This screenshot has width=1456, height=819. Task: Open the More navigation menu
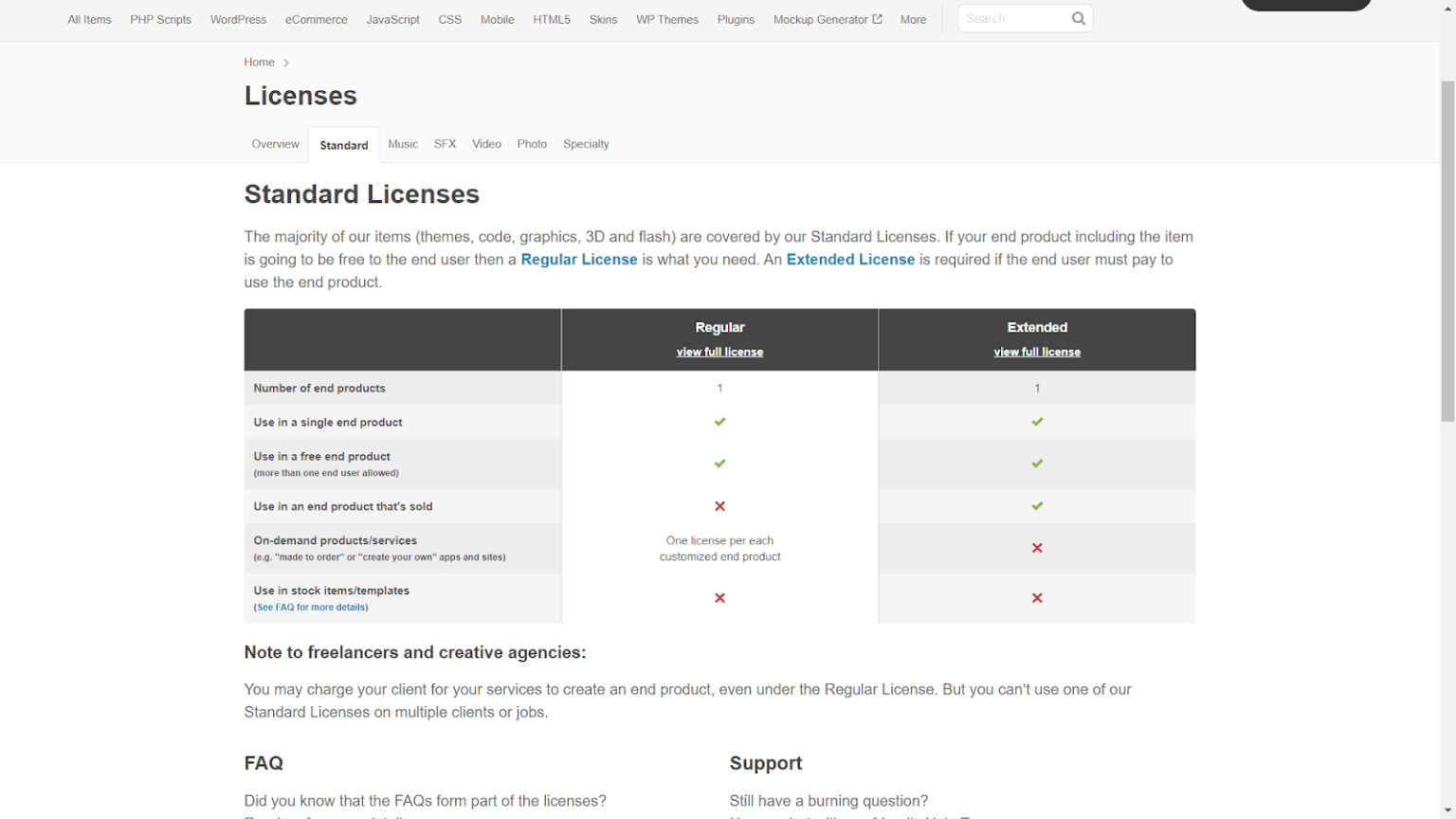click(x=912, y=19)
